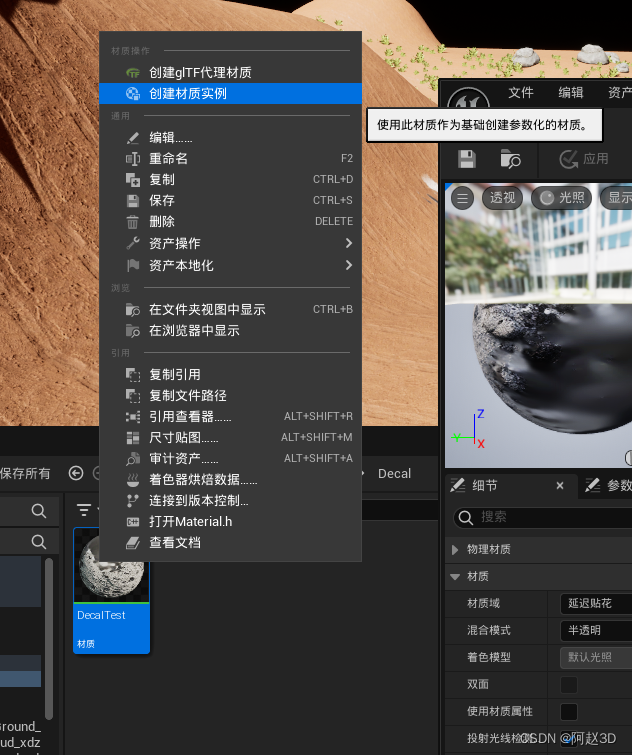Click the save icon in material editor toolbar

click(467, 159)
